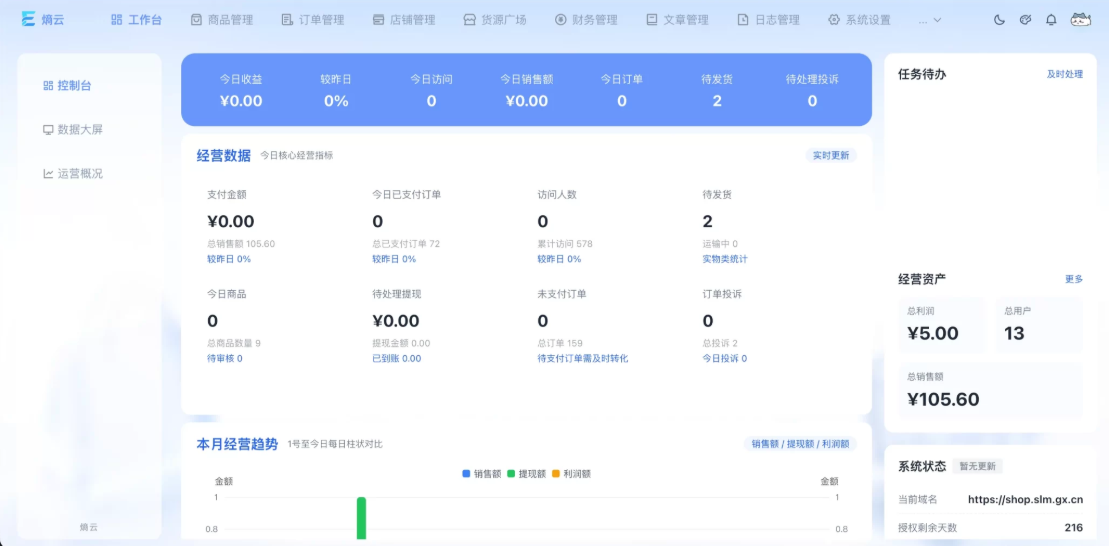Click the 总商品数量 9 text
Screen dimensions: 1110x559
pos(234,343)
